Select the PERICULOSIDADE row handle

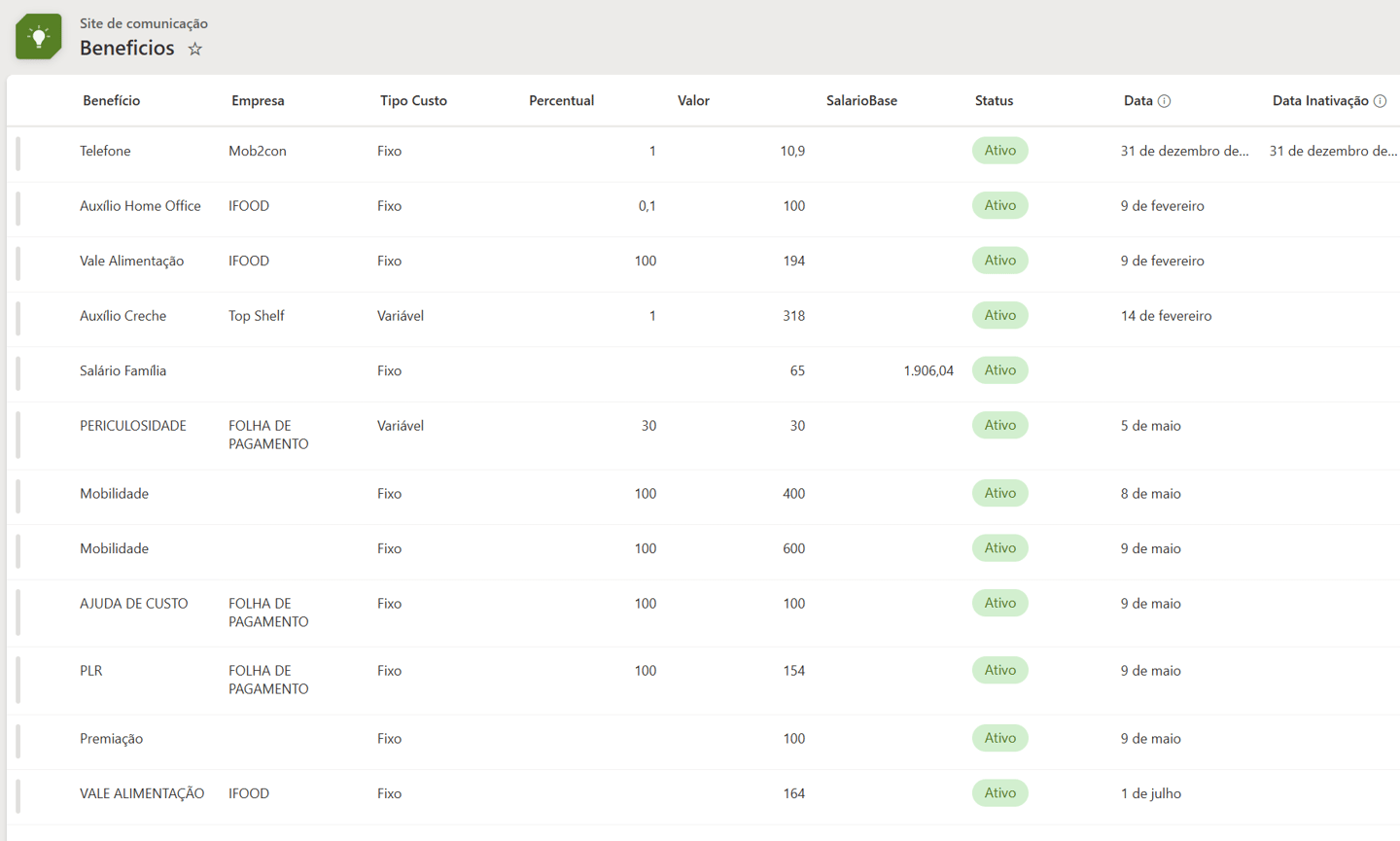(17, 435)
